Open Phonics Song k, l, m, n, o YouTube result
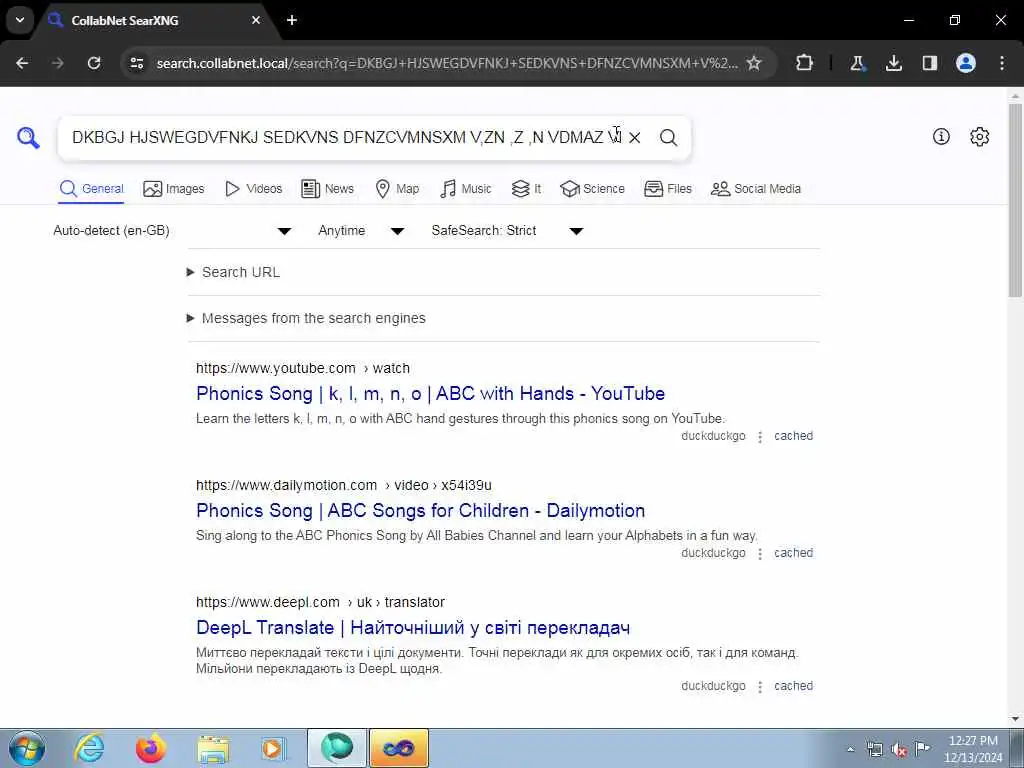The width and height of the screenshot is (1024, 768). [x=430, y=393]
